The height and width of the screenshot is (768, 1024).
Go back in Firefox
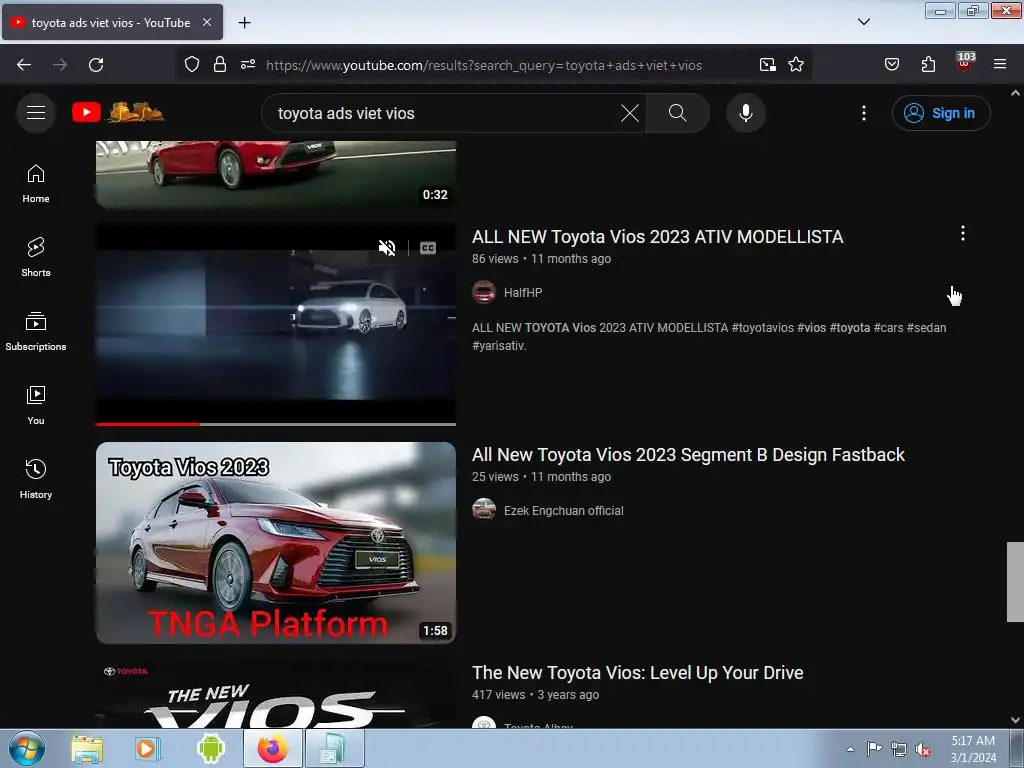click(24, 65)
